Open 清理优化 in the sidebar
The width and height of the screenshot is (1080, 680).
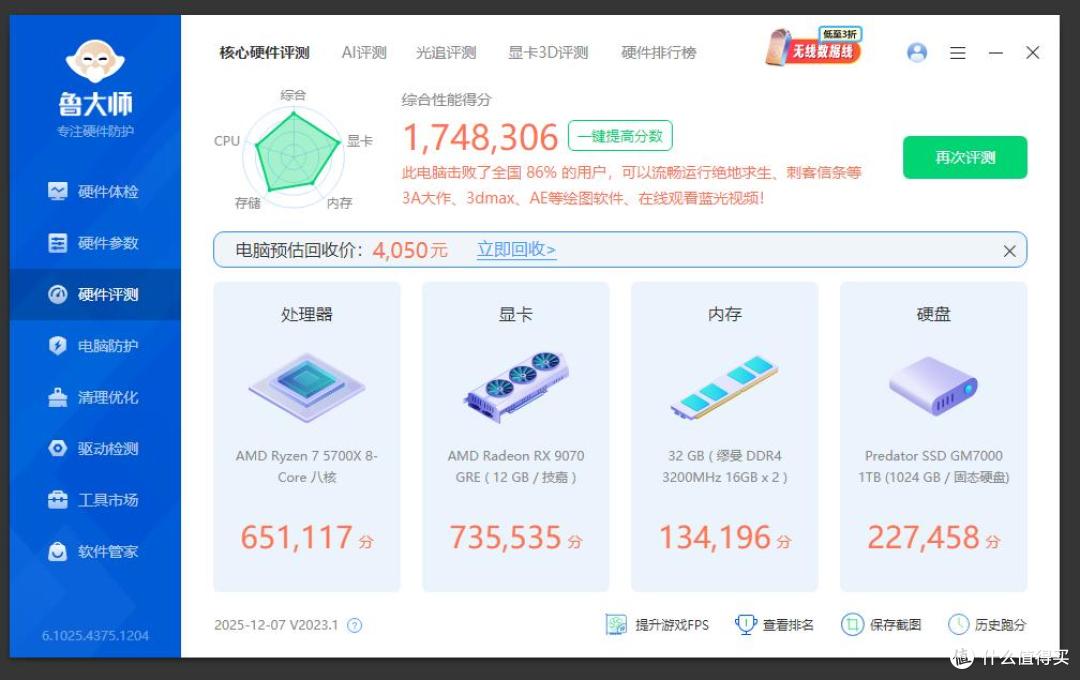(x=94, y=398)
